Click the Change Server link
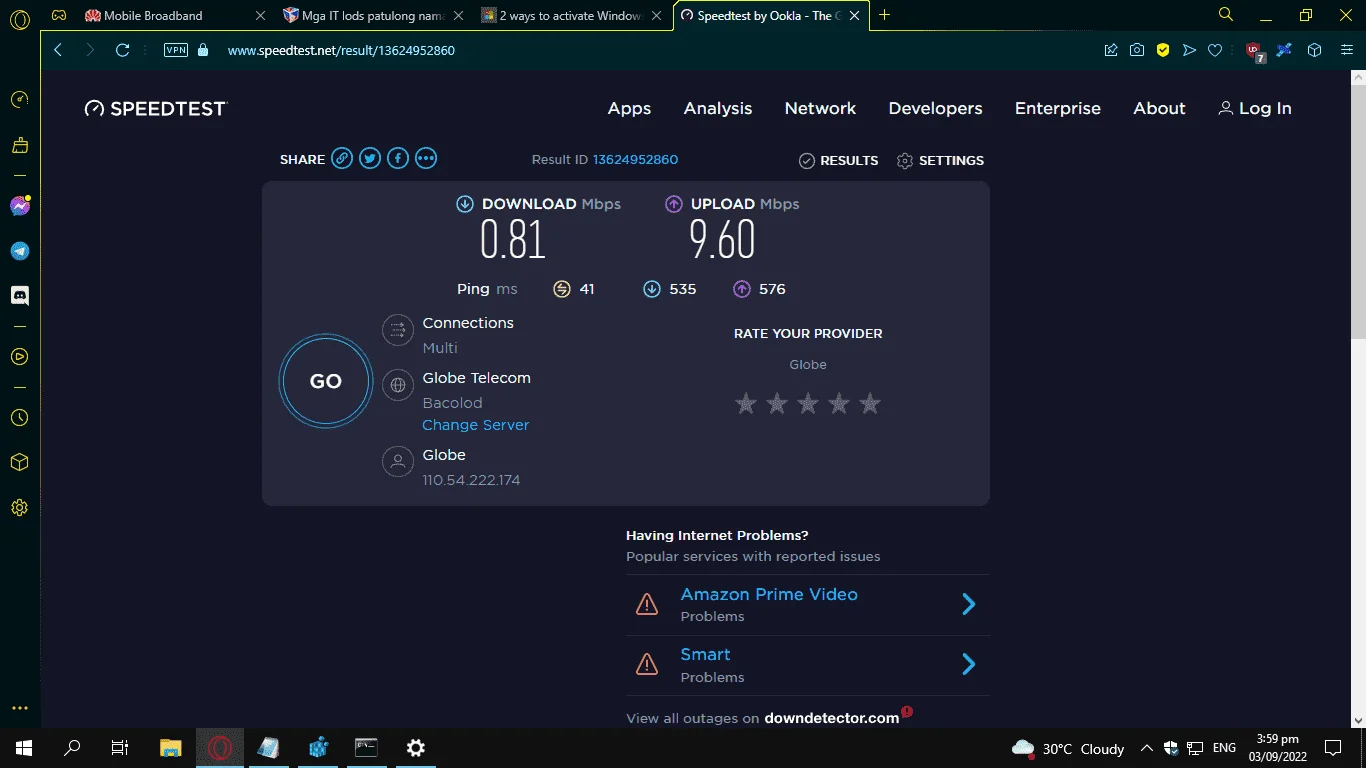Image resolution: width=1366 pixels, height=768 pixels. coord(475,425)
